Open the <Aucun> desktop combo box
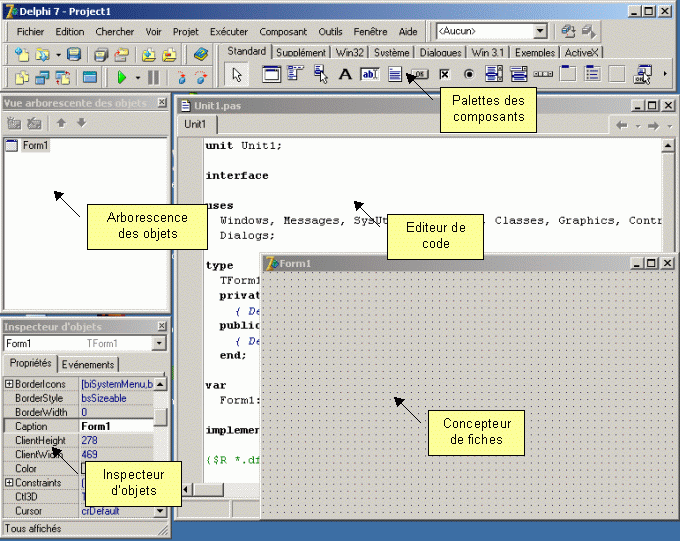The image size is (680, 541). pyautogui.click(x=491, y=31)
